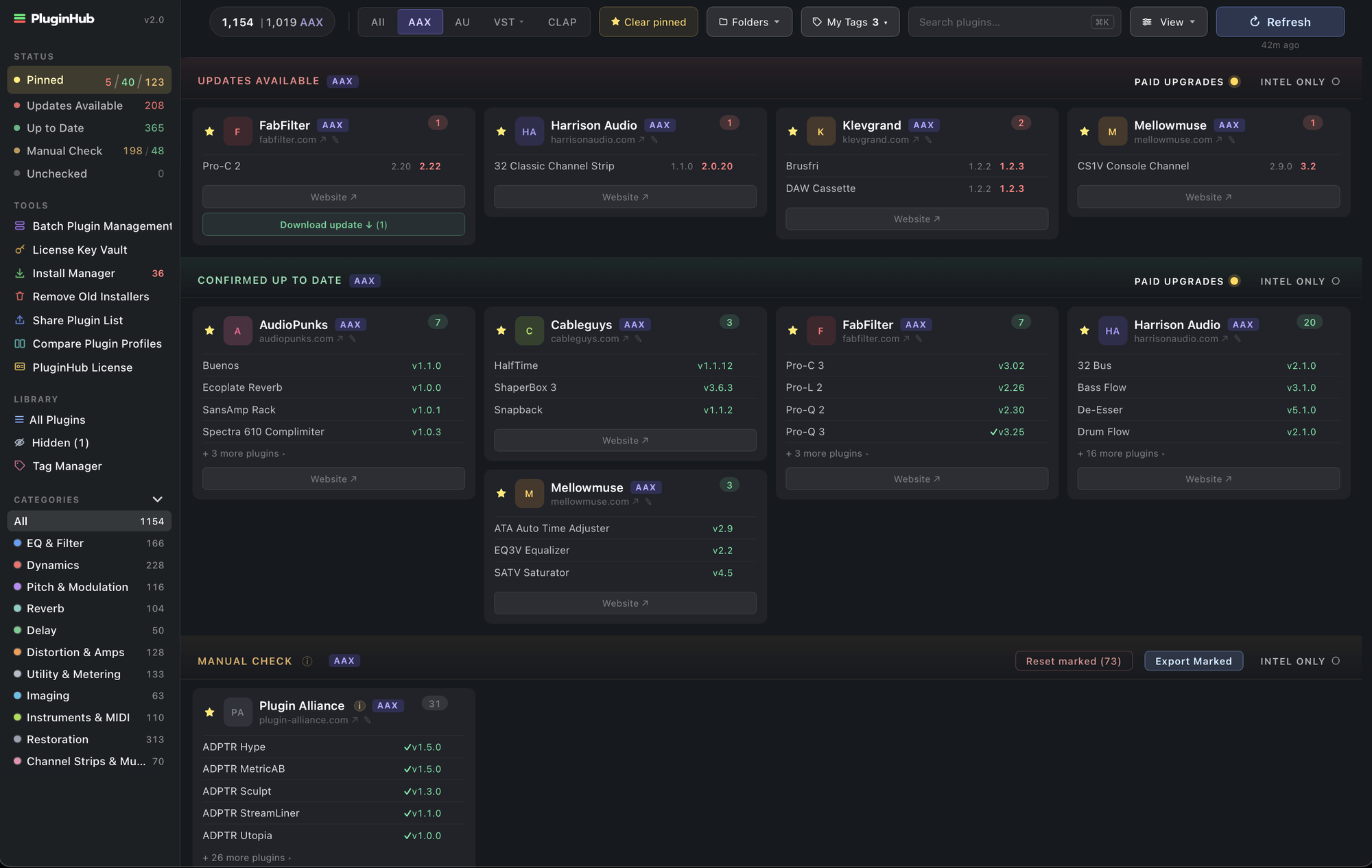This screenshot has width=1372, height=868.
Task: Click Reset marked (73)
Action: [x=1074, y=661]
